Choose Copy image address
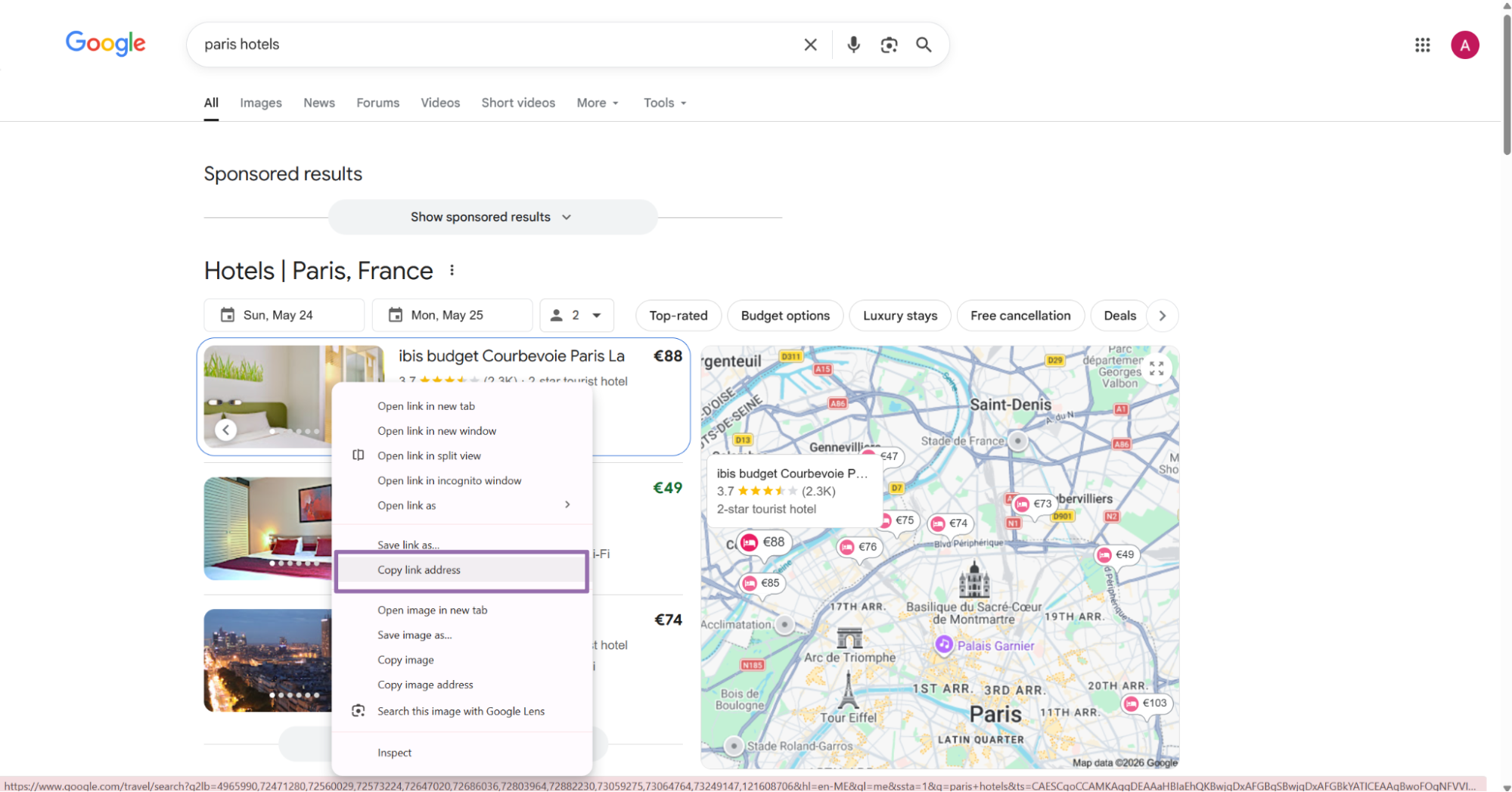Viewport: 1512px width, 792px height. pyautogui.click(x=462, y=685)
